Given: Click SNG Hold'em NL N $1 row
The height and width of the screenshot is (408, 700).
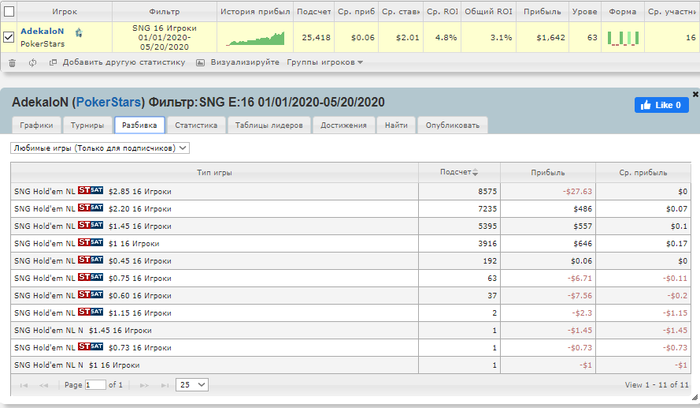Looking at the screenshot, I should [x=350, y=365].
